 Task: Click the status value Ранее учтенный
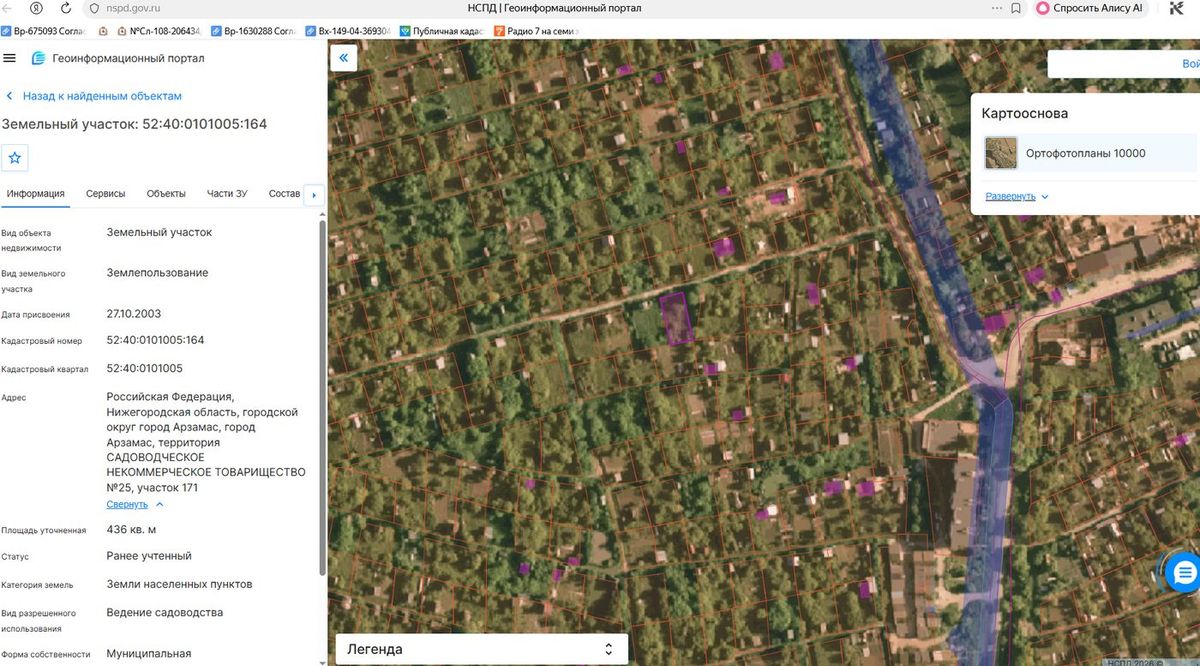tap(149, 556)
